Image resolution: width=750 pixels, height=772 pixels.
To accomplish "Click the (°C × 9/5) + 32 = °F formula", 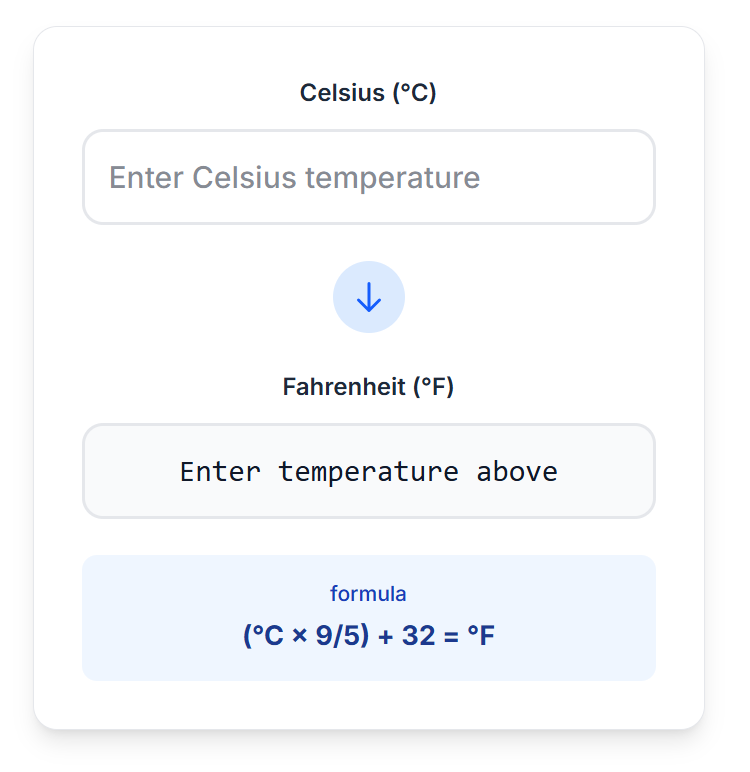I will [x=369, y=635].
